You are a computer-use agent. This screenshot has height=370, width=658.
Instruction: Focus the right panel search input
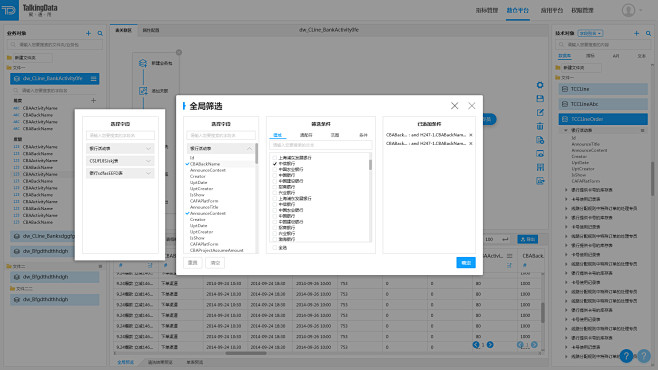coord(603,44)
